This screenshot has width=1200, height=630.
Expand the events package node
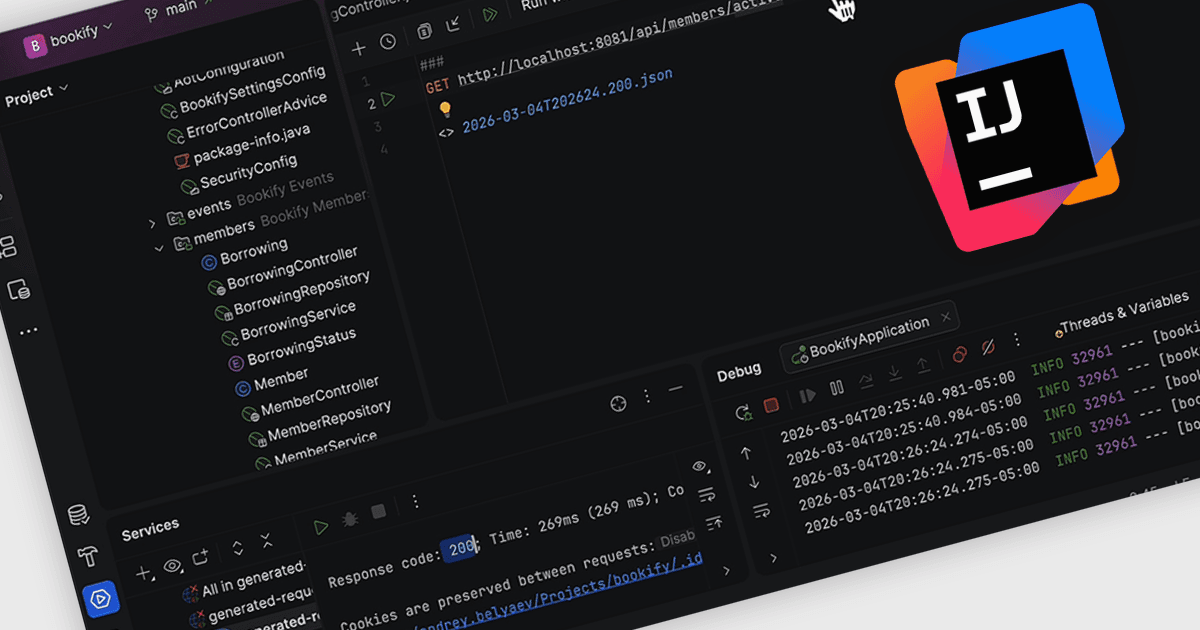coord(152,224)
